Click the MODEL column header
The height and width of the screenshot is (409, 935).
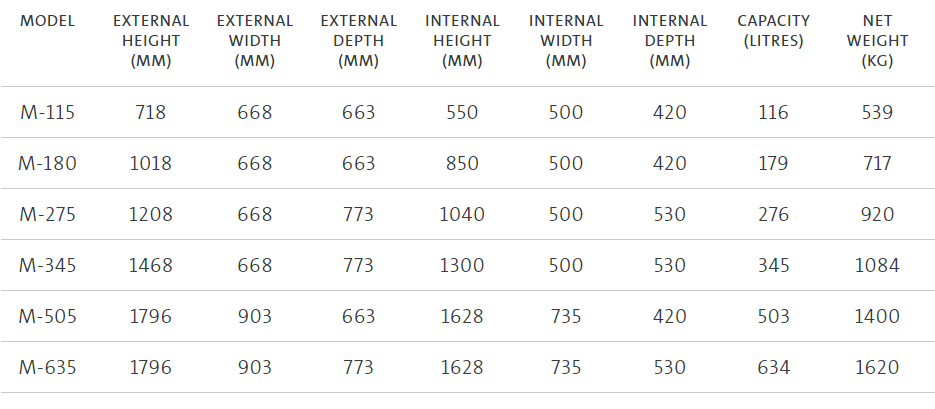point(47,21)
